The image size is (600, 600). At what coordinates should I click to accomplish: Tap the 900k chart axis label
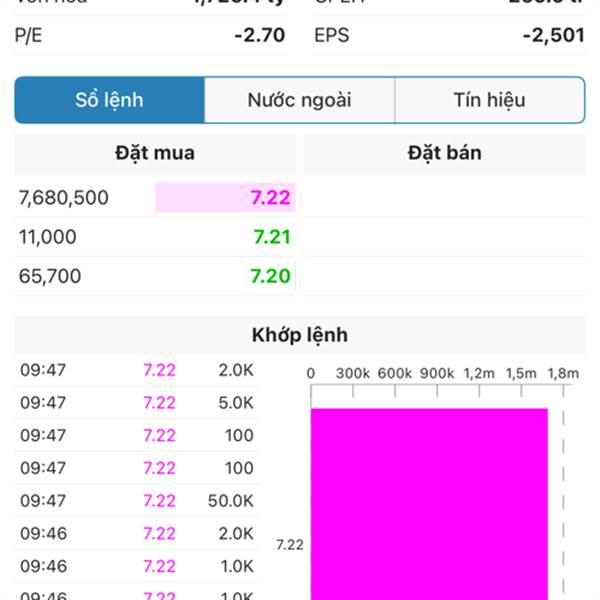pos(437,373)
